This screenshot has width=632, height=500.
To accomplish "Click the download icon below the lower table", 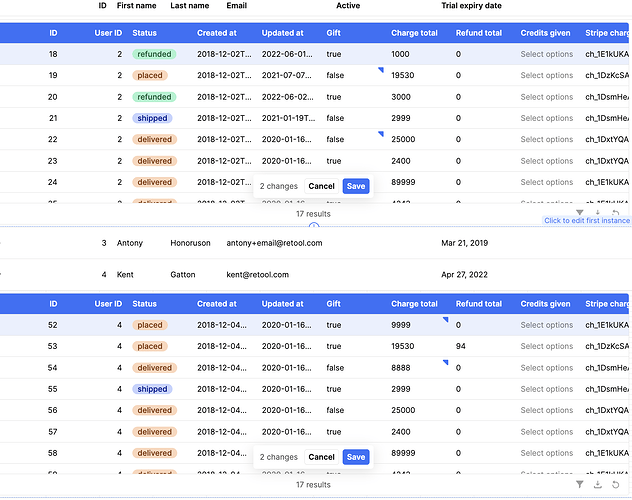I will coord(598,484).
